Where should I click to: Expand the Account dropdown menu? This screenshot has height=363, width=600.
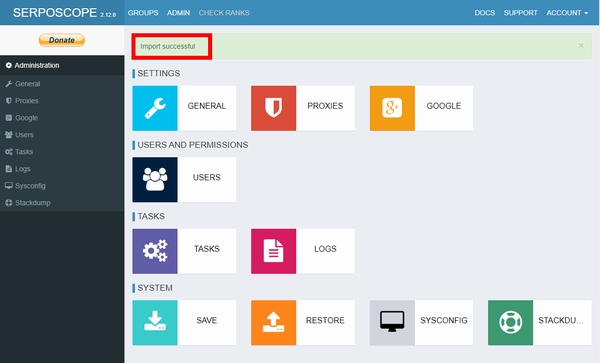(567, 13)
